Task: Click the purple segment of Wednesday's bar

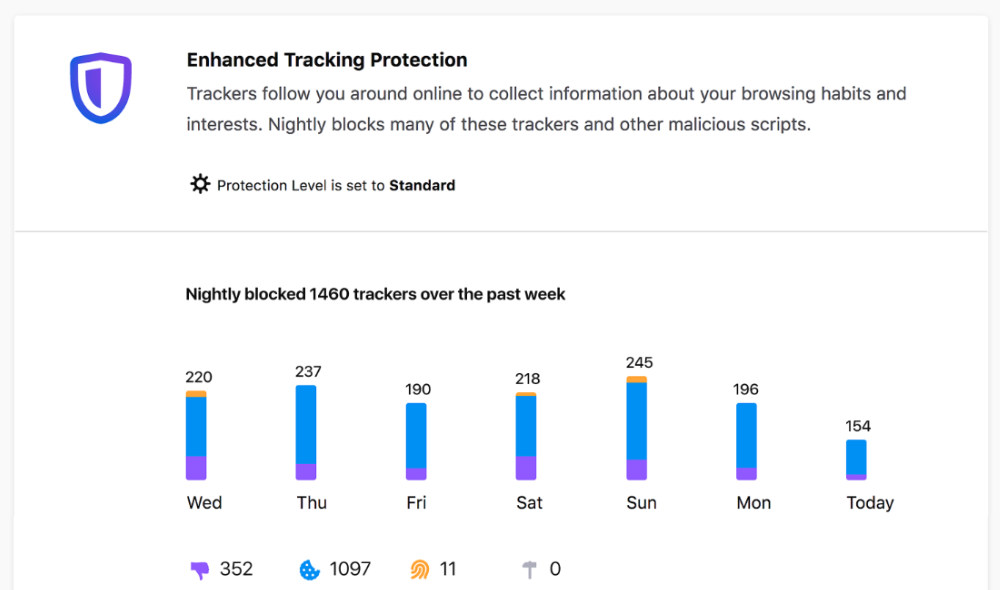Action: pos(196,468)
